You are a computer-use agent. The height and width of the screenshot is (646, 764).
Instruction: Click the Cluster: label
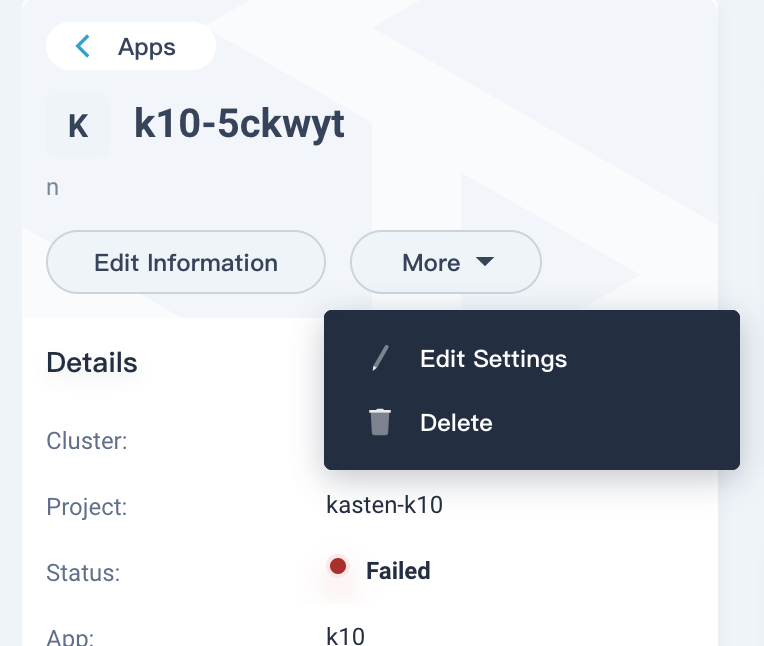coord(87,441)
